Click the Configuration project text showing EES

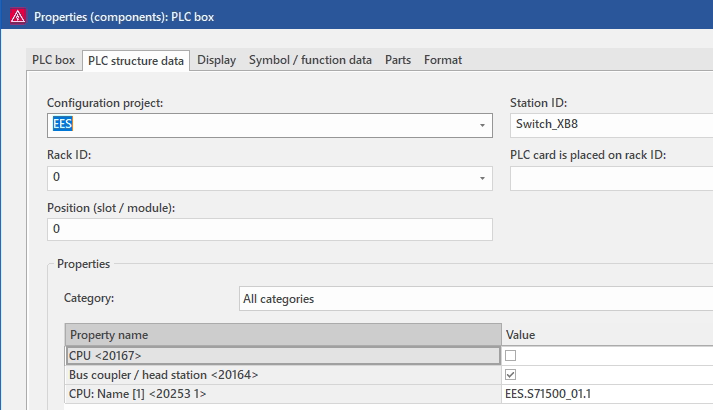pyautogui.click(x=64, y=125)
